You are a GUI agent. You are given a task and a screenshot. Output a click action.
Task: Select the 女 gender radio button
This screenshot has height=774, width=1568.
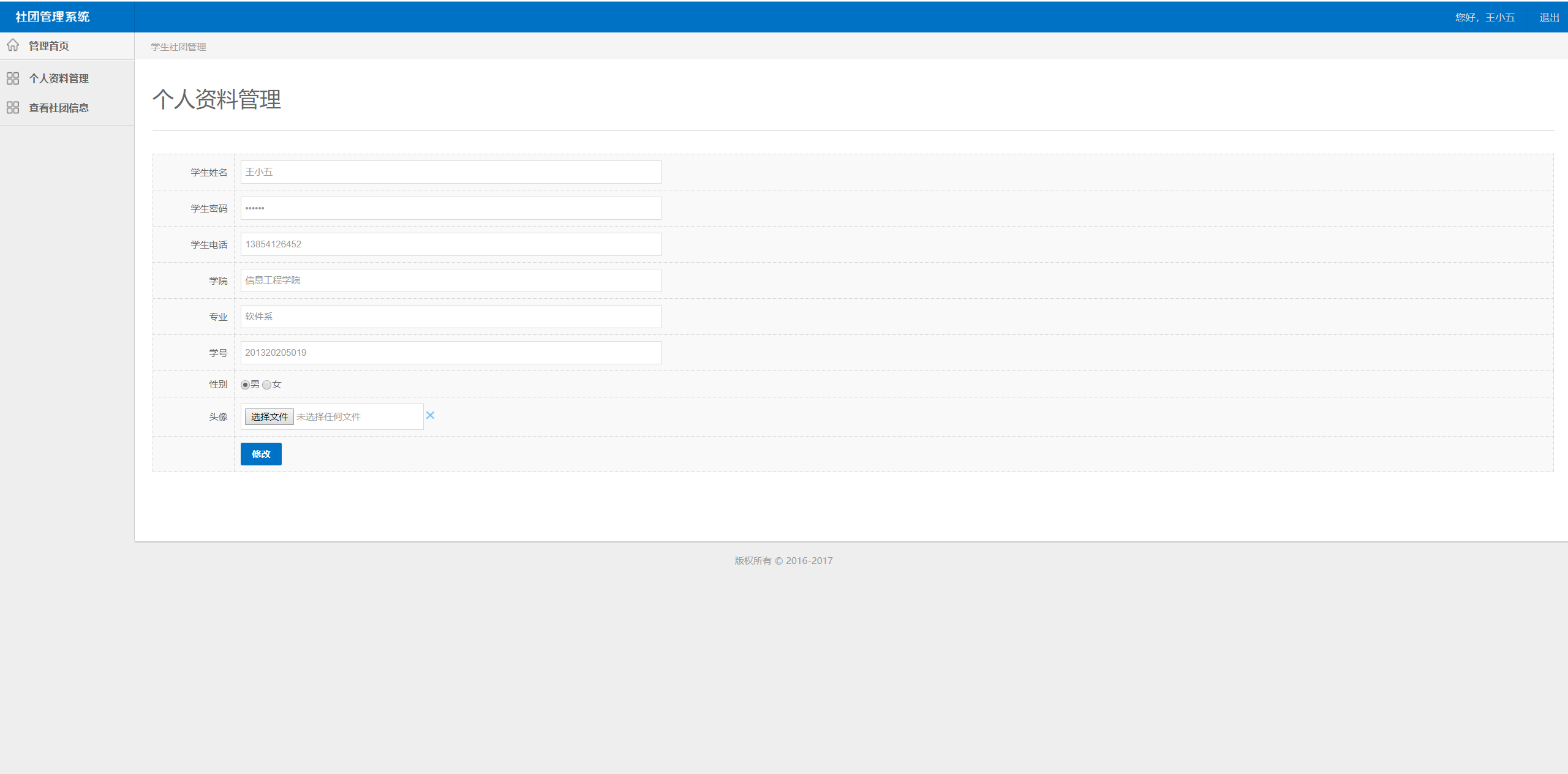pyautogui.click(x=266, y=385)
